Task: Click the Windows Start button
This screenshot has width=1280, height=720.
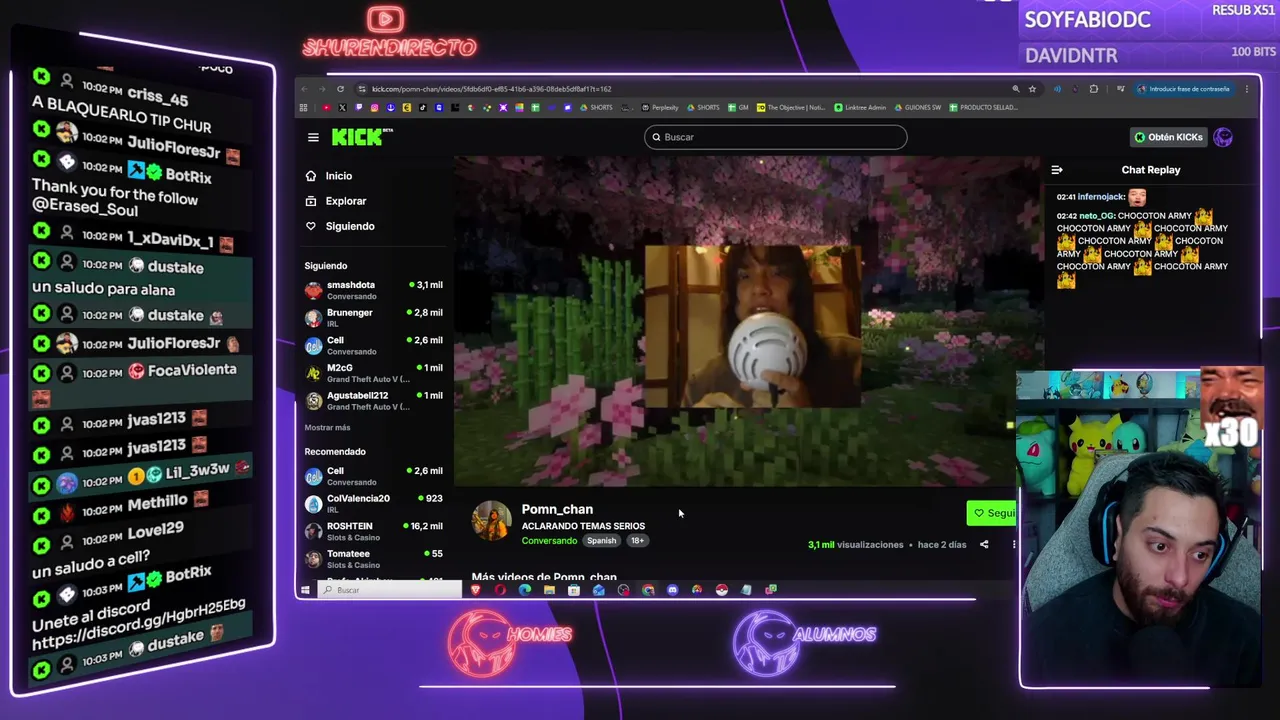Action: point(305,590)
